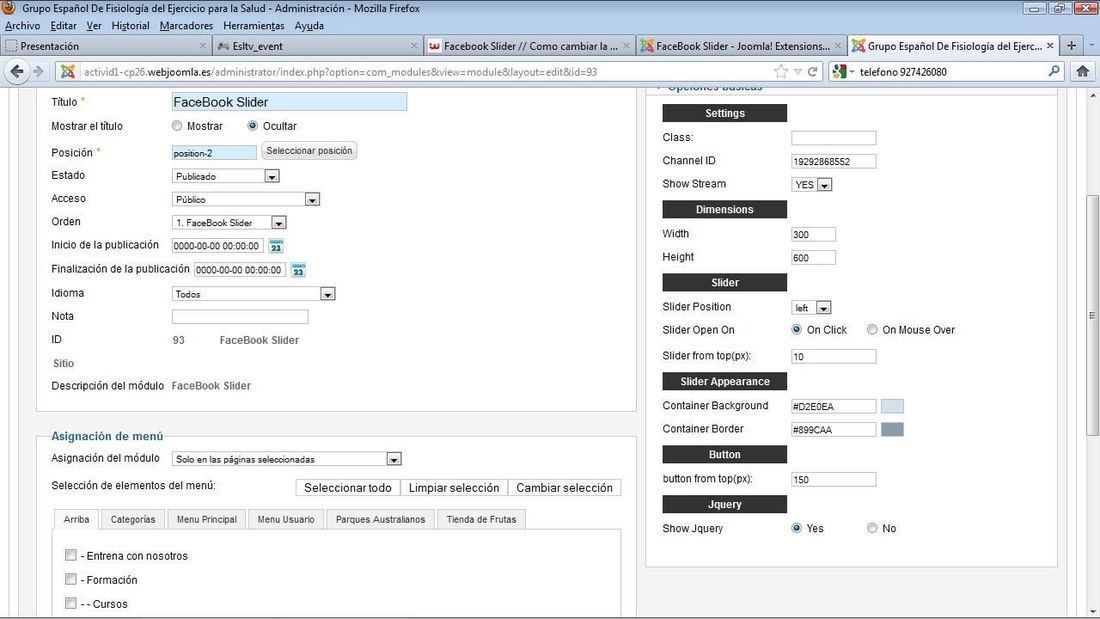Click the Slider from top(px) field
This screenshot has width=1100, height=619.
[x=833, y=357]
